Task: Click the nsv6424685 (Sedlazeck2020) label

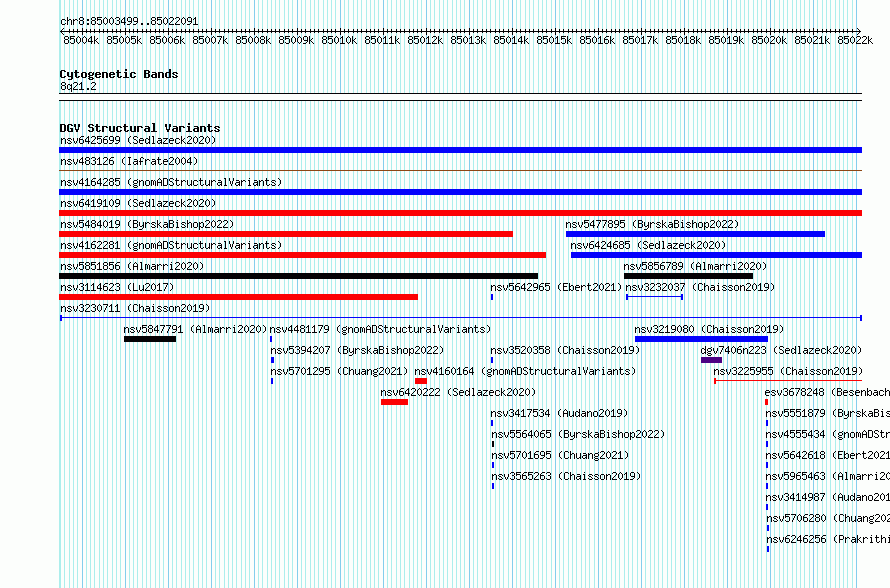Action: [x=648, y=245]
